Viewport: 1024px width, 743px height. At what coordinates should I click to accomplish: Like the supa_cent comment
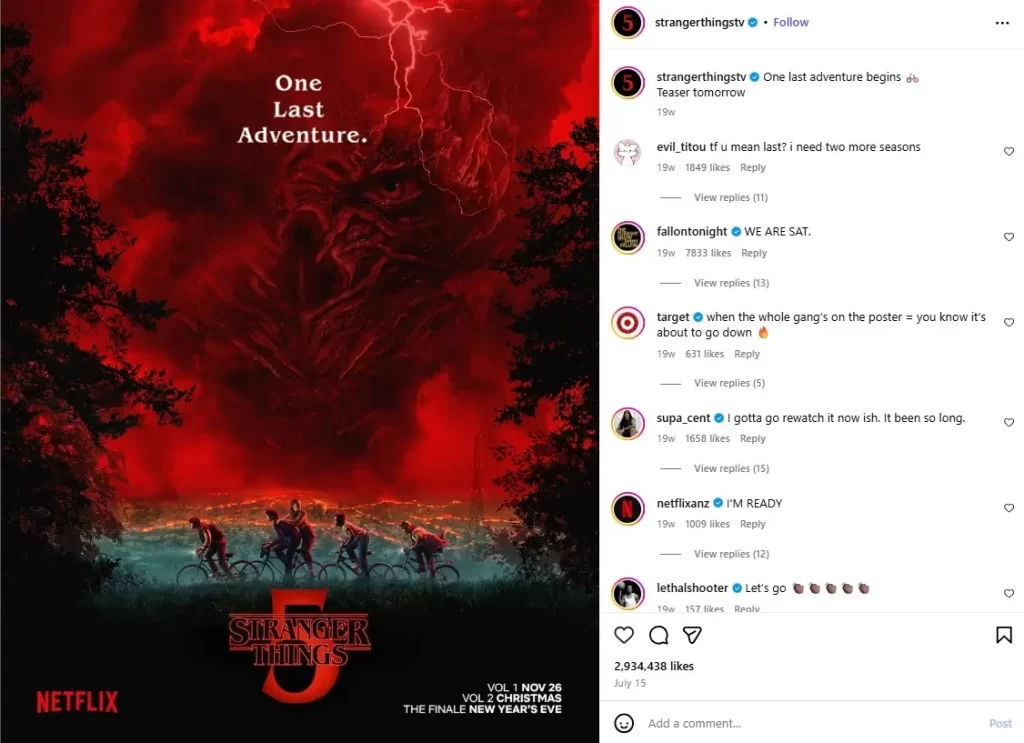pyautogui.click(x=1008, y=422)
